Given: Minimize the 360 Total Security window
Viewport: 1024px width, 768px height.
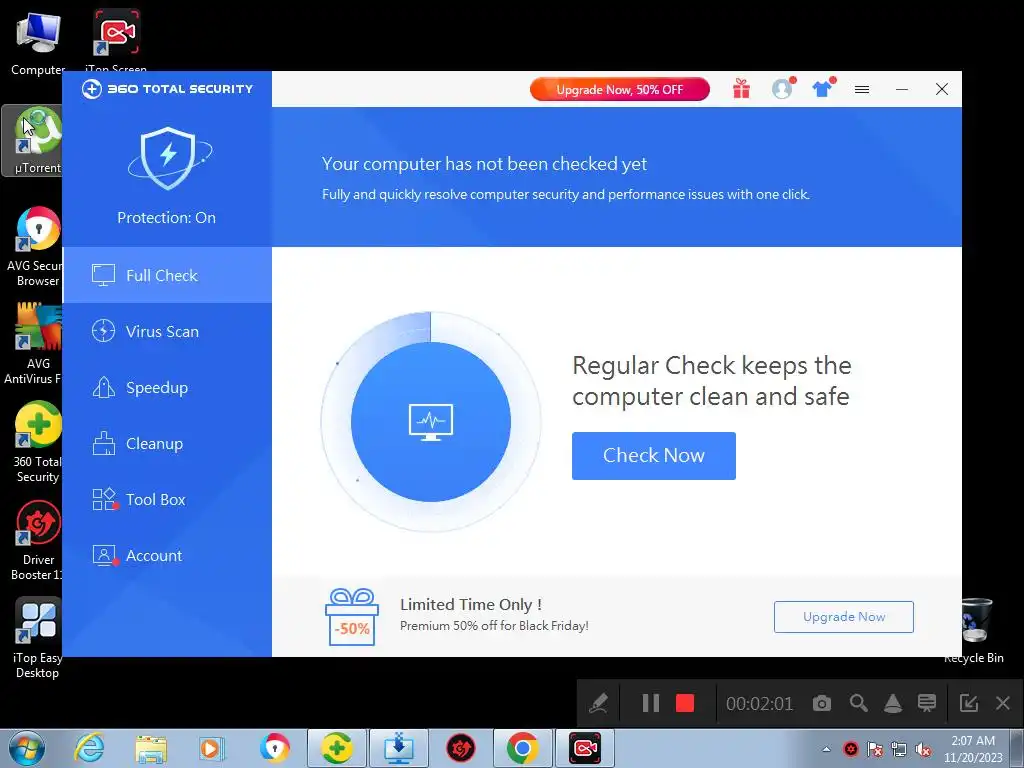Looking at the screenshot, I should (902, 89).
